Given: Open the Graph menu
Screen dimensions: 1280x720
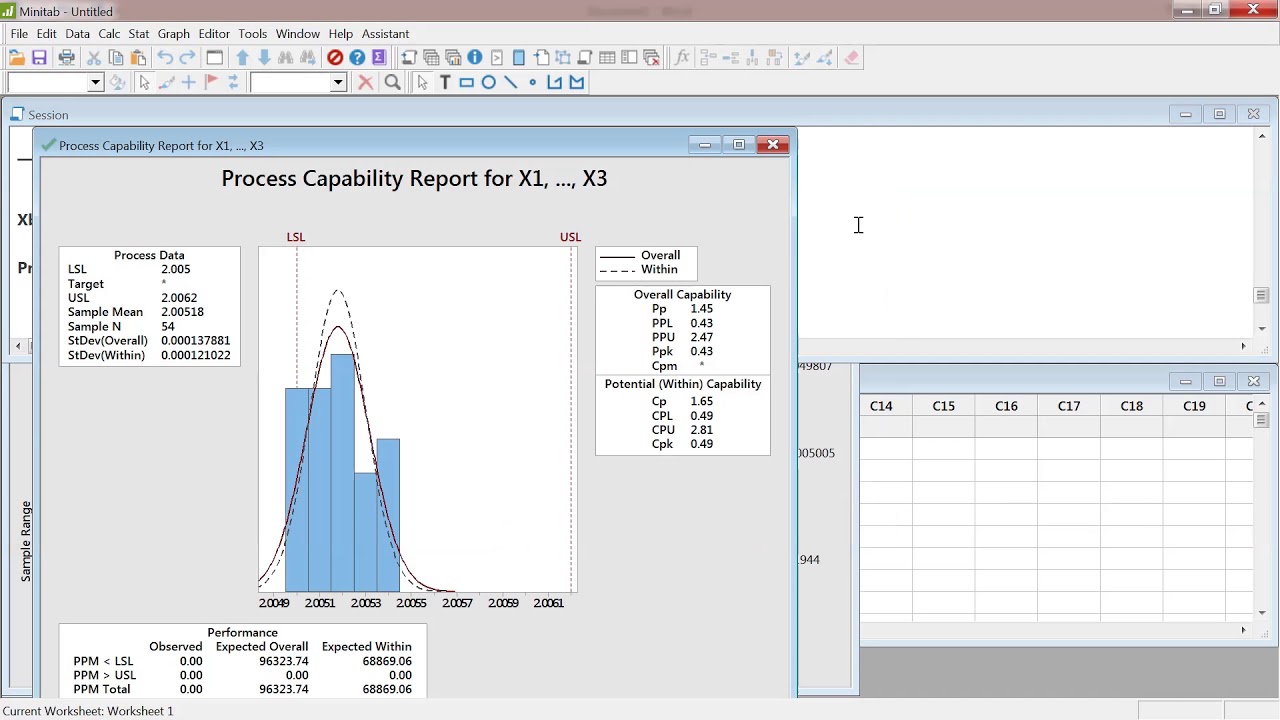Looking at the screenshot, I should (174, 34).
